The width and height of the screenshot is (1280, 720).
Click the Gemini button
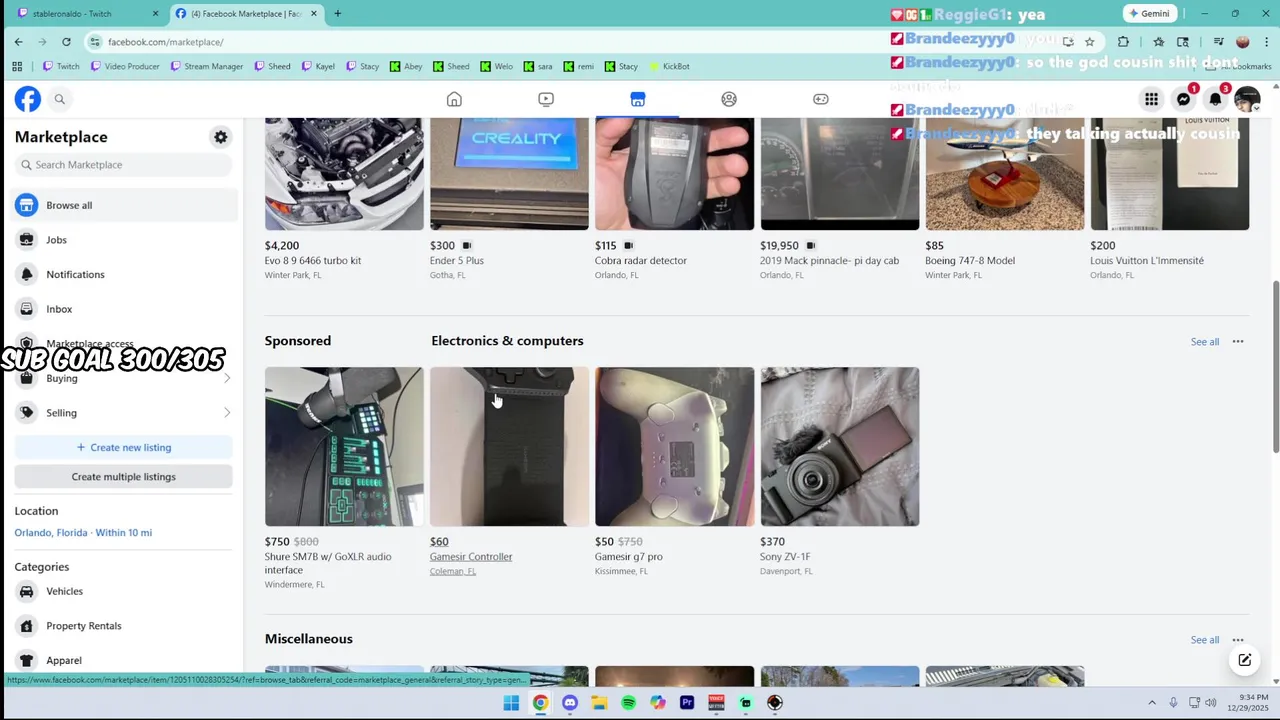click(x=1150, y=14)
